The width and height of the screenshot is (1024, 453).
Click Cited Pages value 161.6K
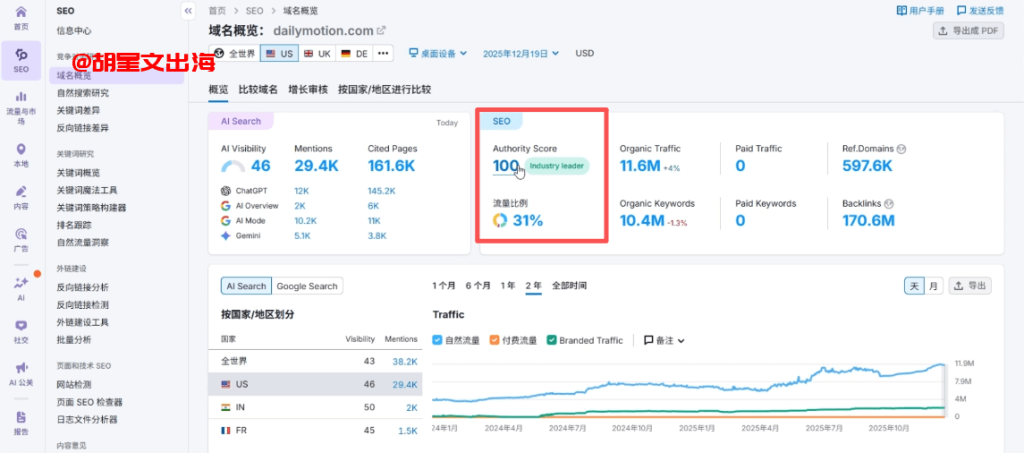click(391, 166)
